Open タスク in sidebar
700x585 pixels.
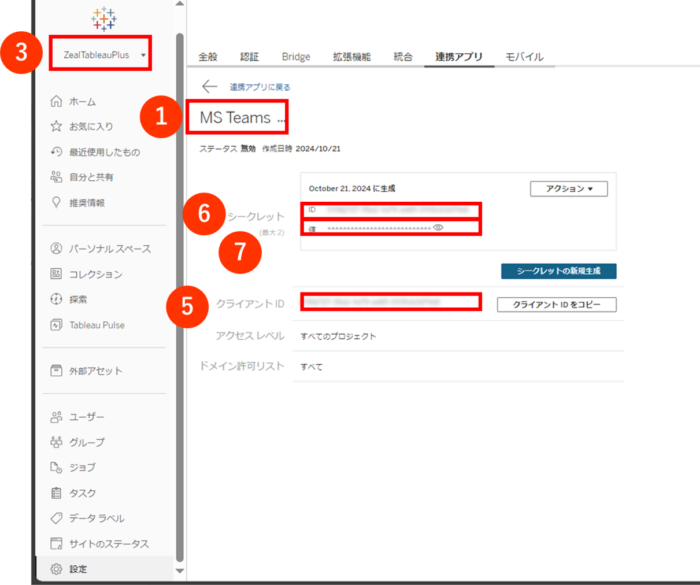[x=82, y=493]
